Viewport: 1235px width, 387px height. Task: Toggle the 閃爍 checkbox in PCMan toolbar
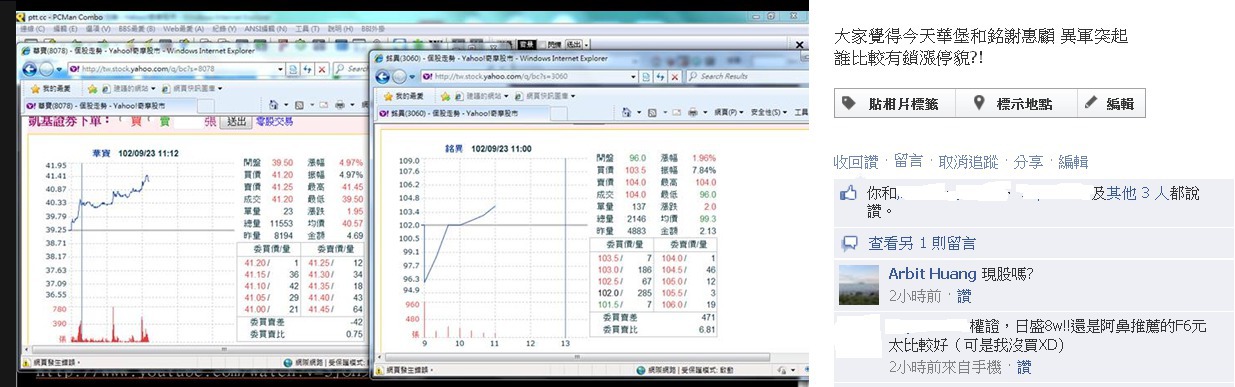coord(541,44)
